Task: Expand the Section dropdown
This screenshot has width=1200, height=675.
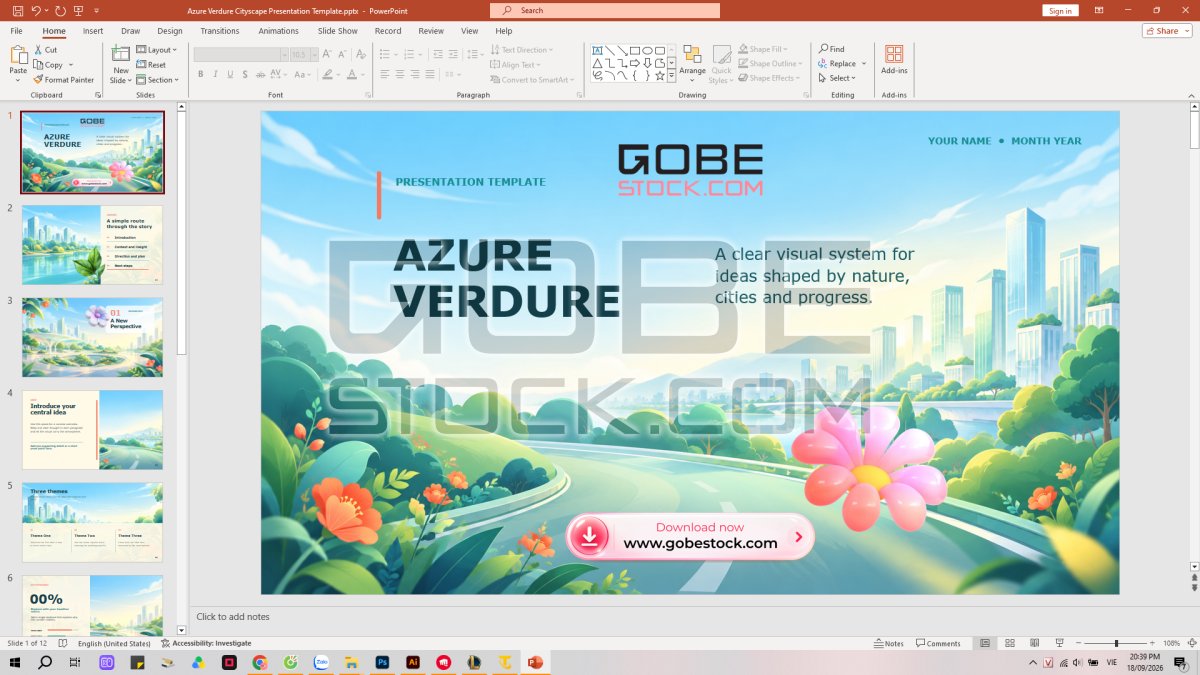Action: (158, 79)
